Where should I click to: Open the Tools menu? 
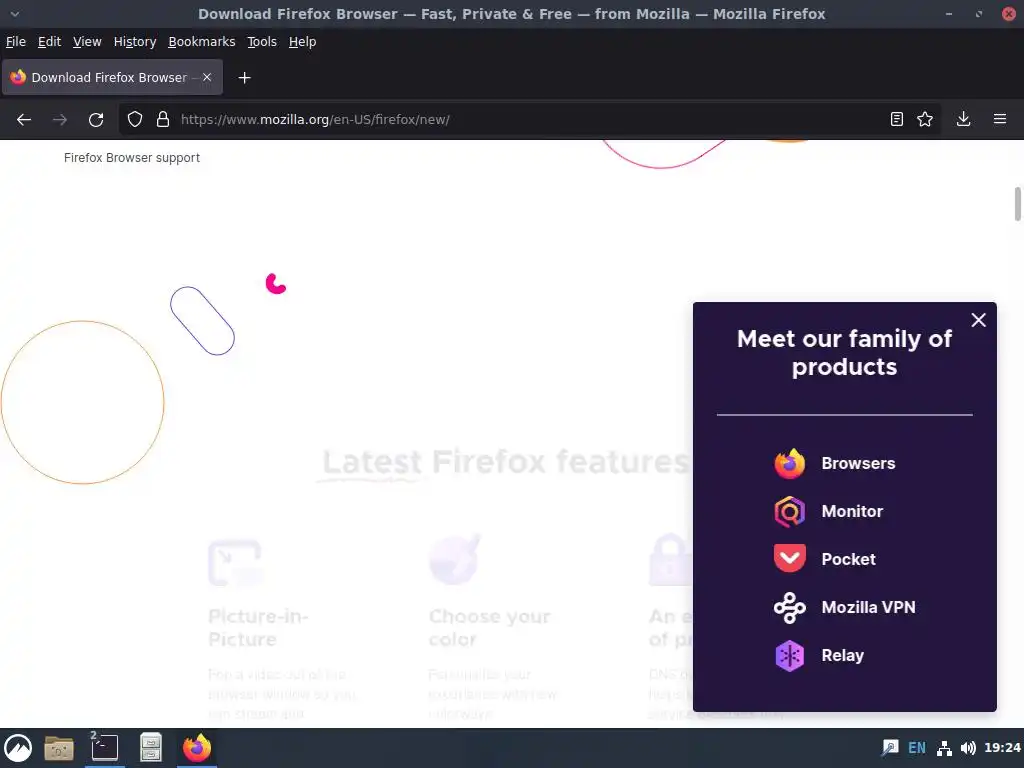click(x=261, y=42)
